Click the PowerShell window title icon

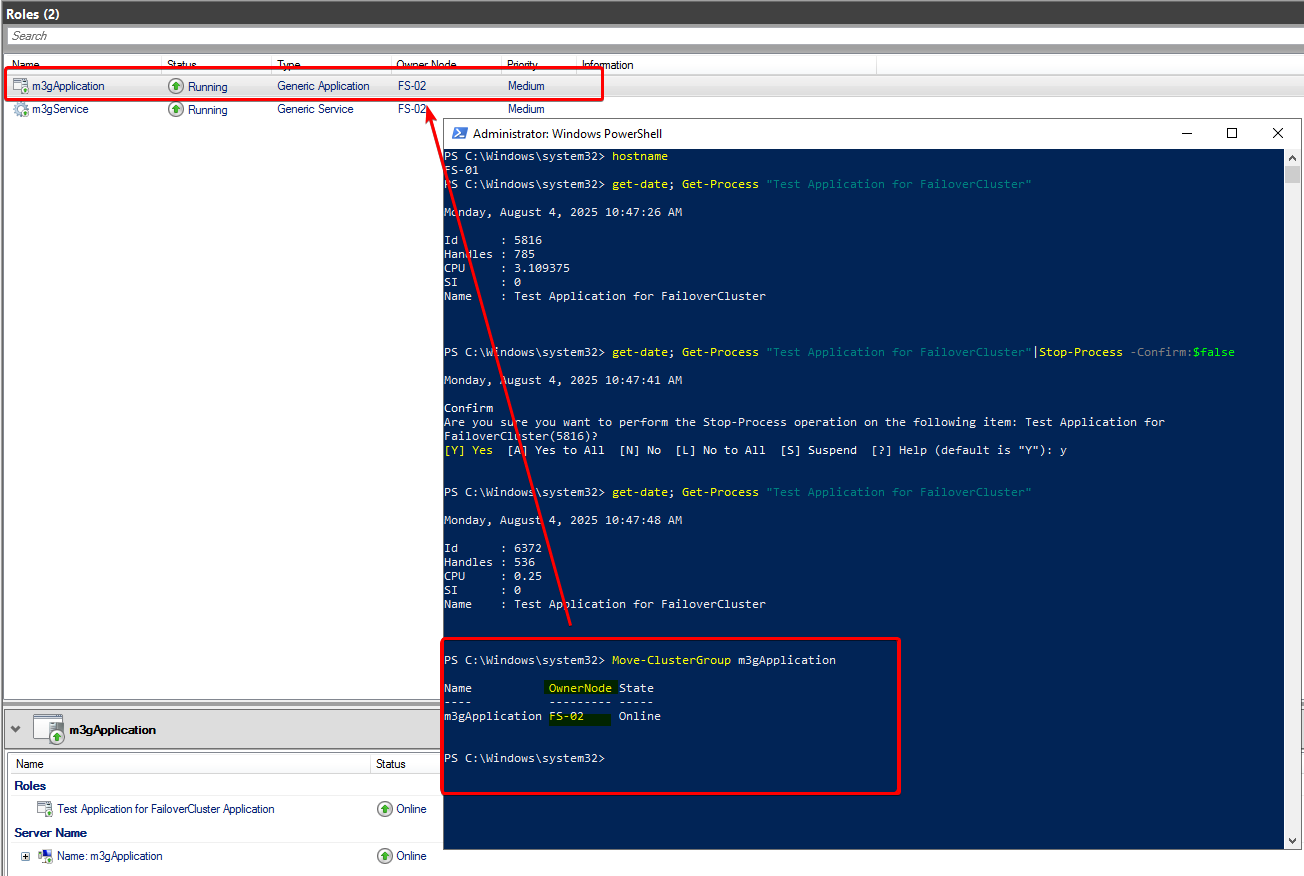pos(459,133)
